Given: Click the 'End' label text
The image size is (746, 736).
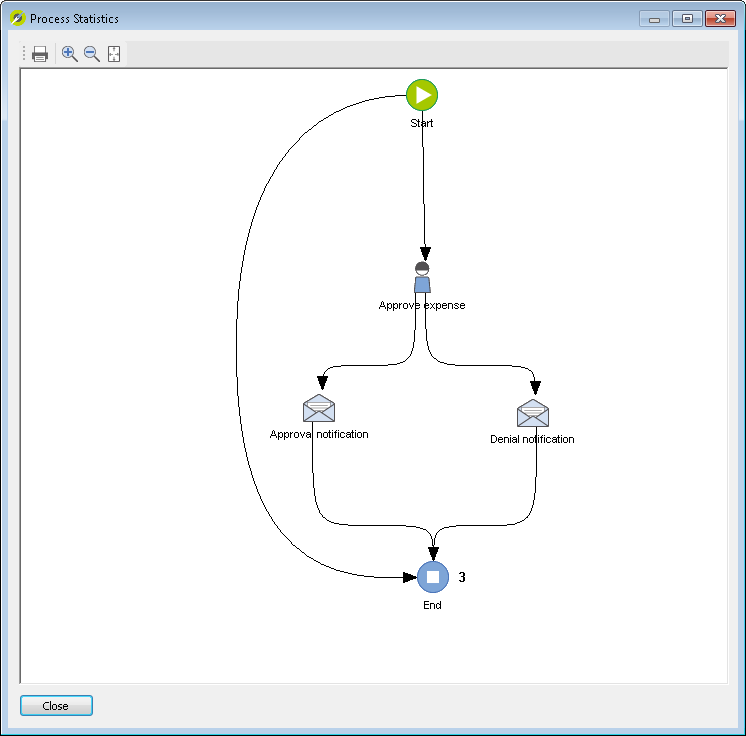Looking at the screenshot, I should point(432,605).
